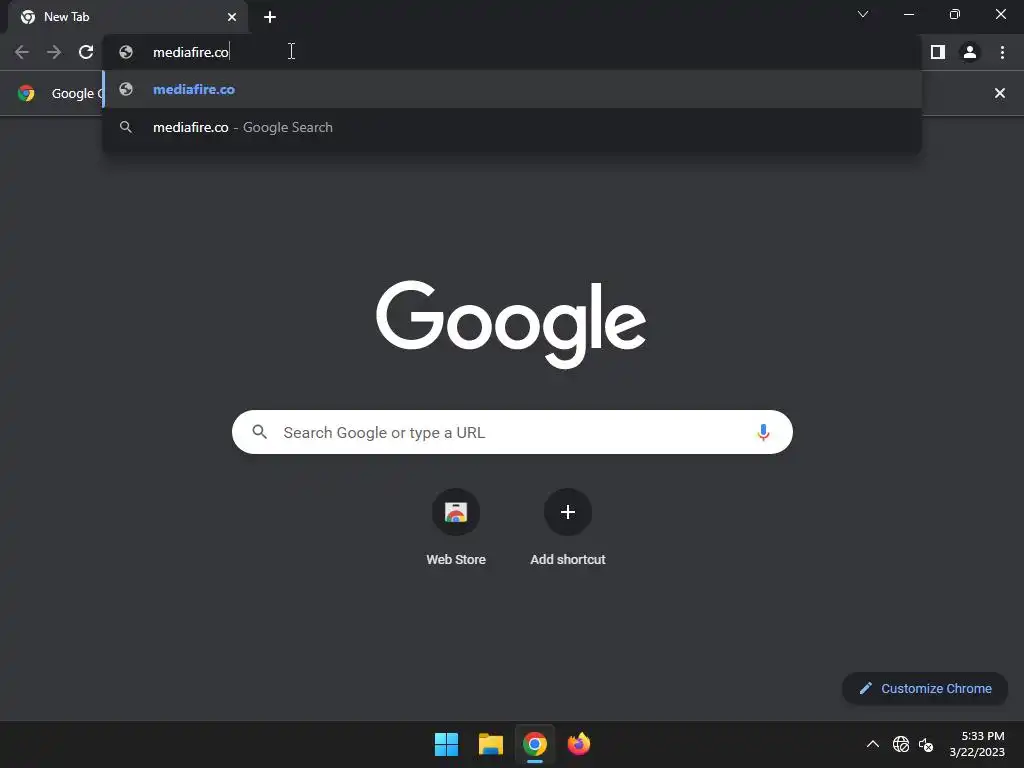The height and width of the screenshot is (768, 1024).
Task: Go forward using the forward arrow
Action: point(54,52)
